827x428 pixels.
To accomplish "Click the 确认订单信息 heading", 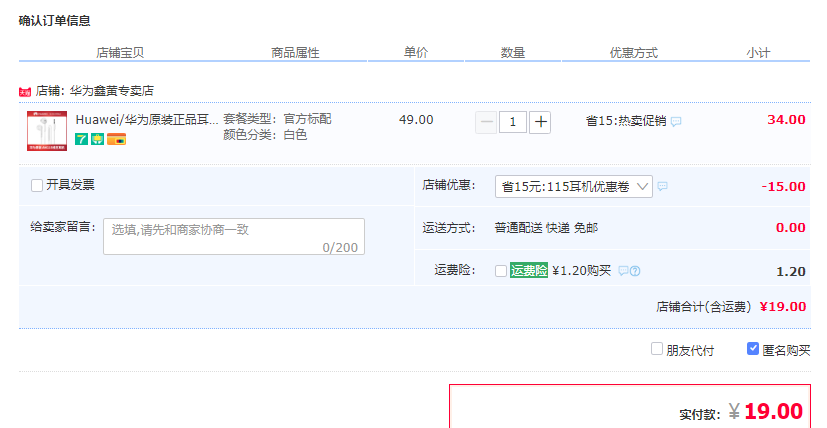I will (x=54, y=21).
